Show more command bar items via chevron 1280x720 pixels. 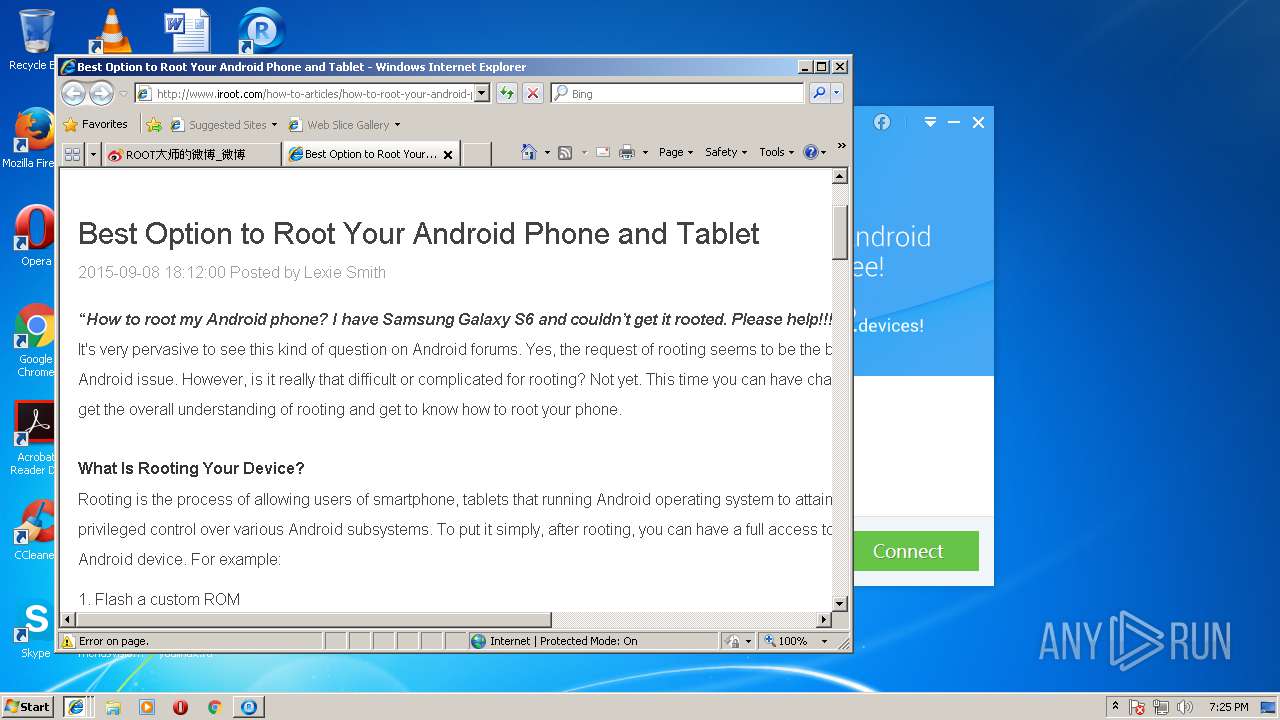click(841, 147)
